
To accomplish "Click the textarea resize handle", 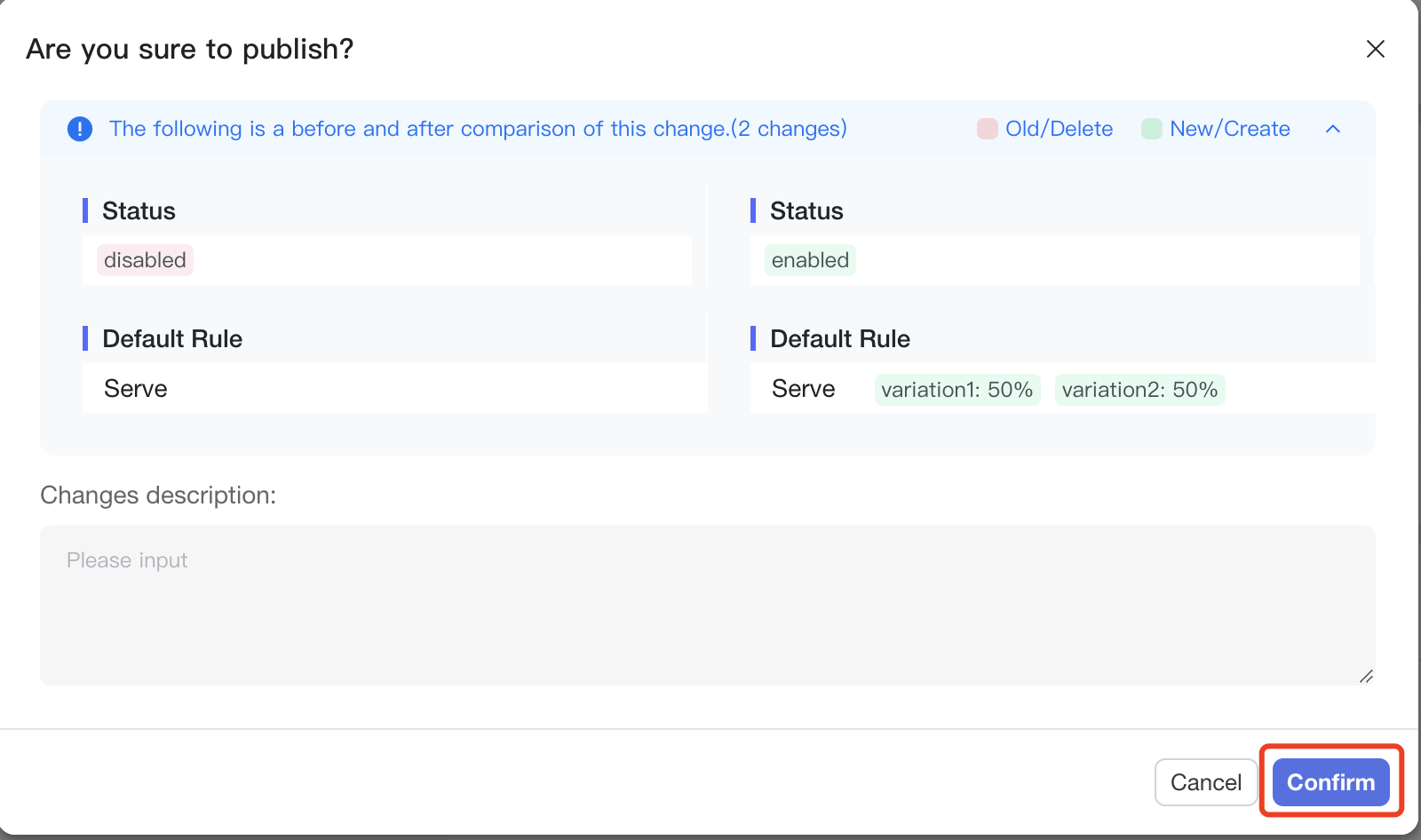I will pyautogui.click(x=1366, y=677).
